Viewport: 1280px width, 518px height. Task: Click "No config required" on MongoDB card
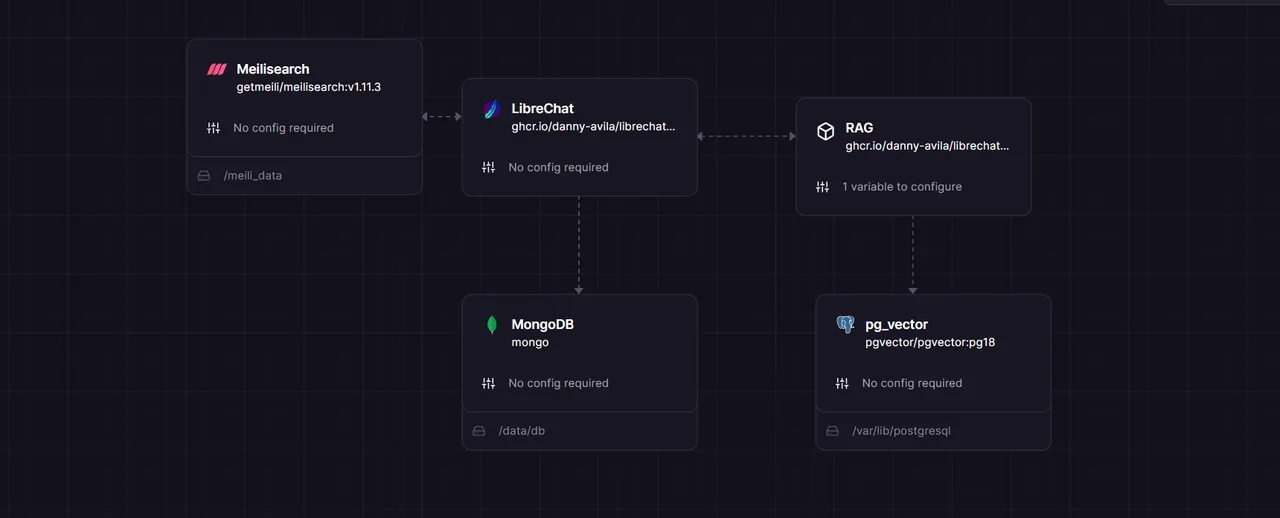pyautogui.click(x=559, y=383)
